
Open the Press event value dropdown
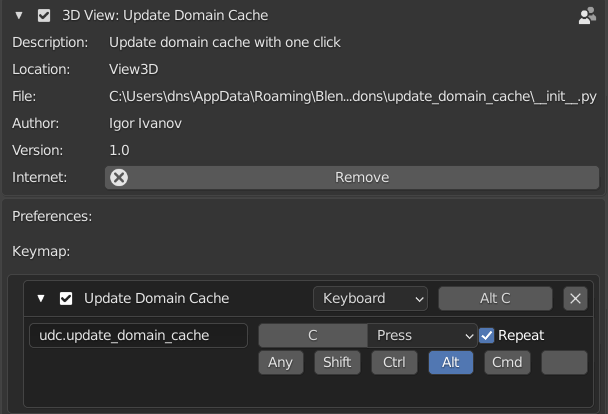point(422,335)
